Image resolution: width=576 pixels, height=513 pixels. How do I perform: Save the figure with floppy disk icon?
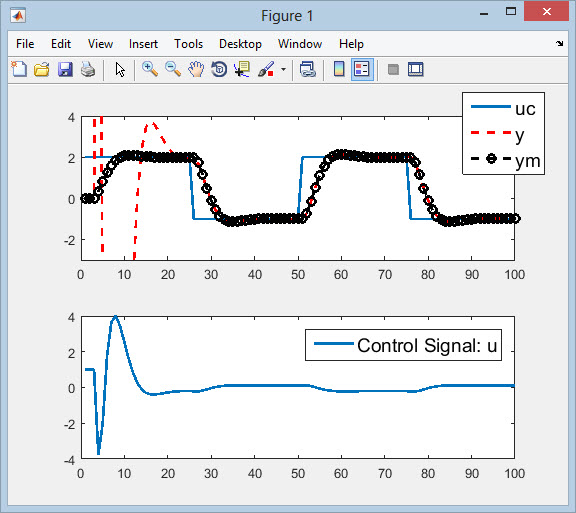pos(65,69)
